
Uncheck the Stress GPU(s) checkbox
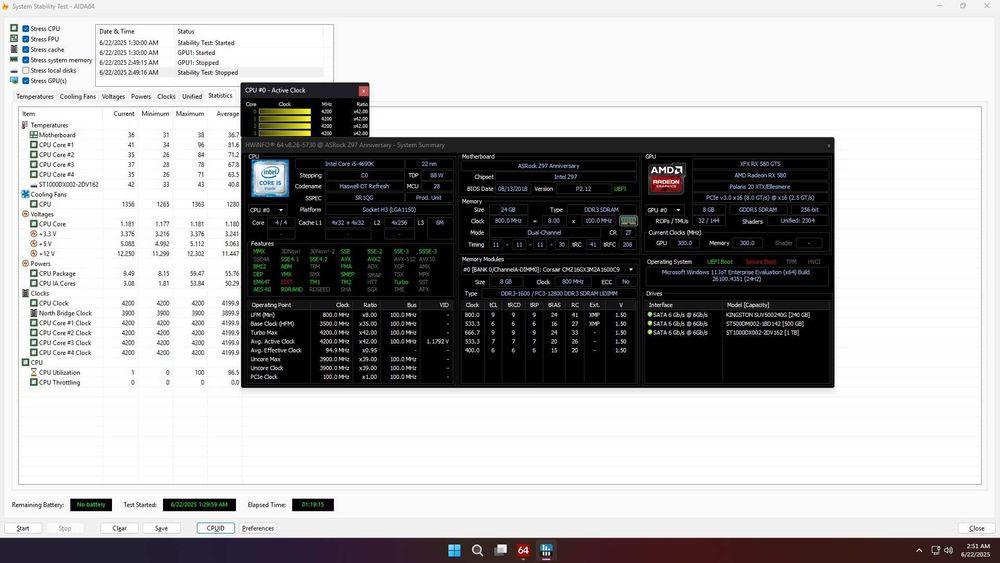pos(26,81)
